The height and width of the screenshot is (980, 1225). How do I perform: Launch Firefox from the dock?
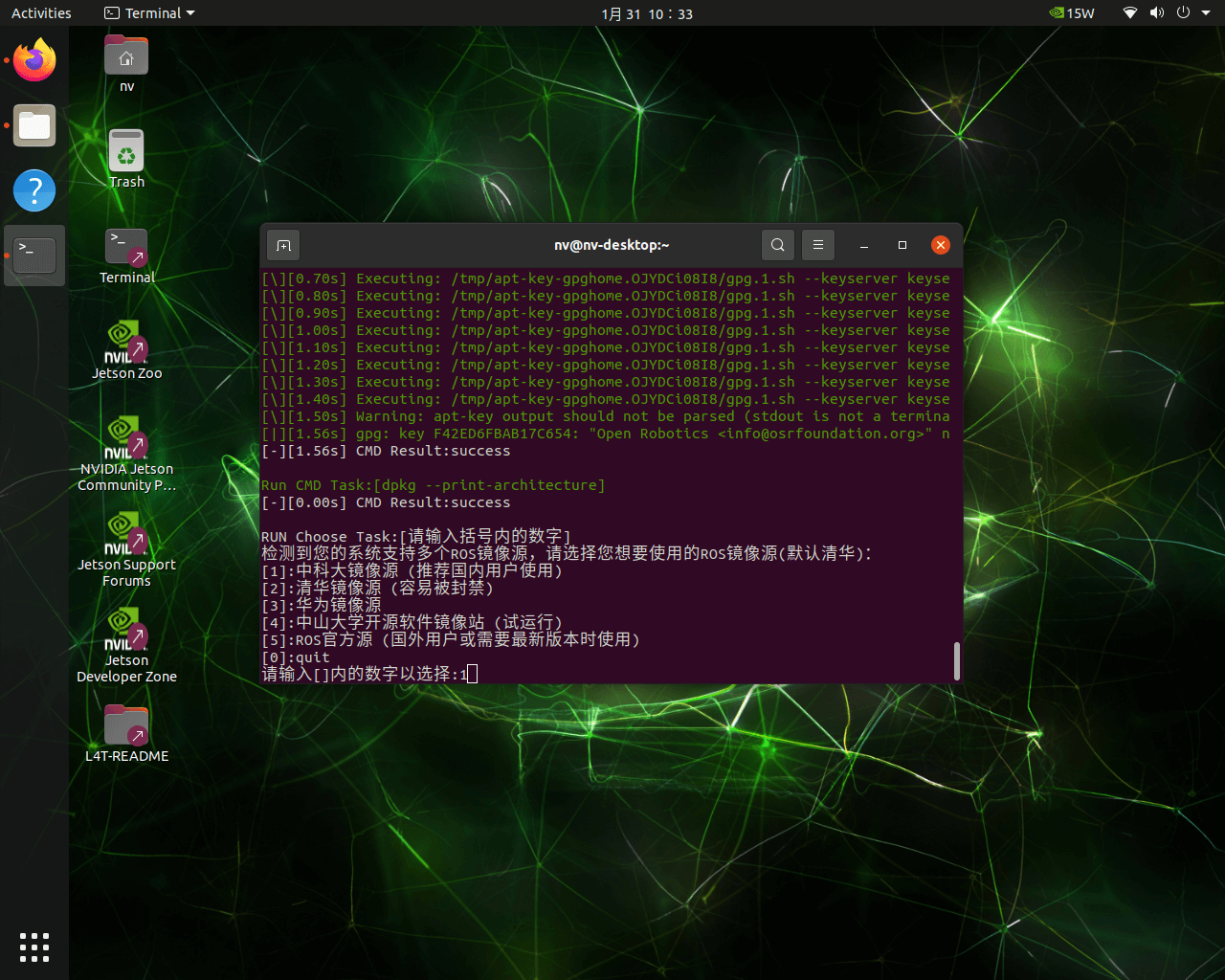coord(34,60)
